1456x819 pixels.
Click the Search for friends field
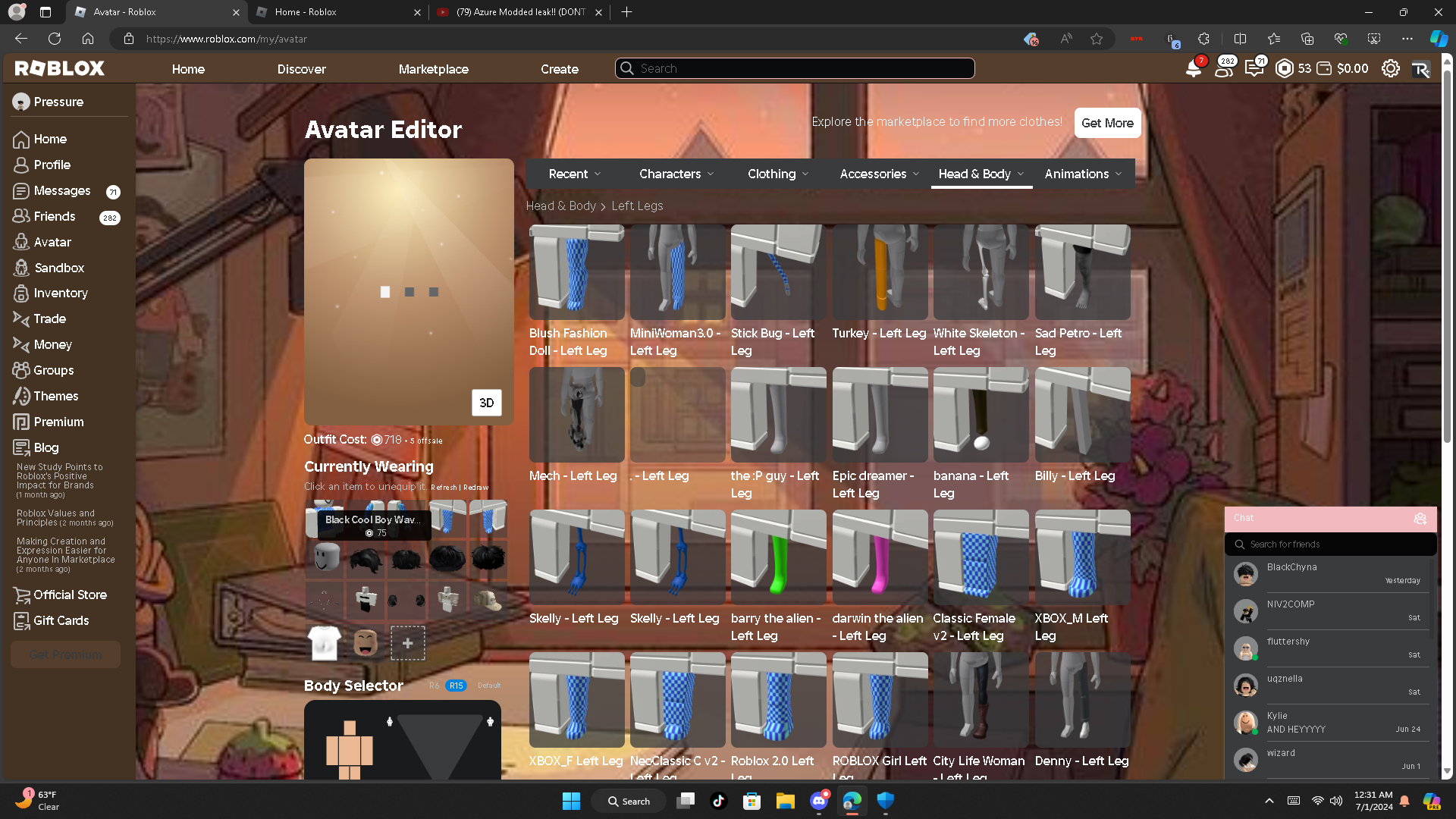point(1330,544)
